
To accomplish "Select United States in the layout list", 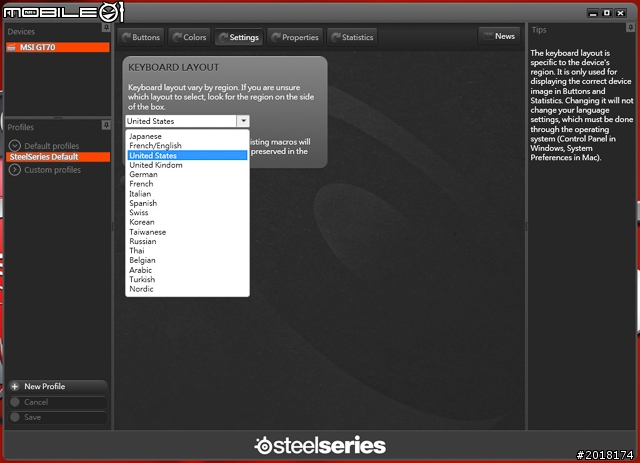I will (x=187, y=155).
